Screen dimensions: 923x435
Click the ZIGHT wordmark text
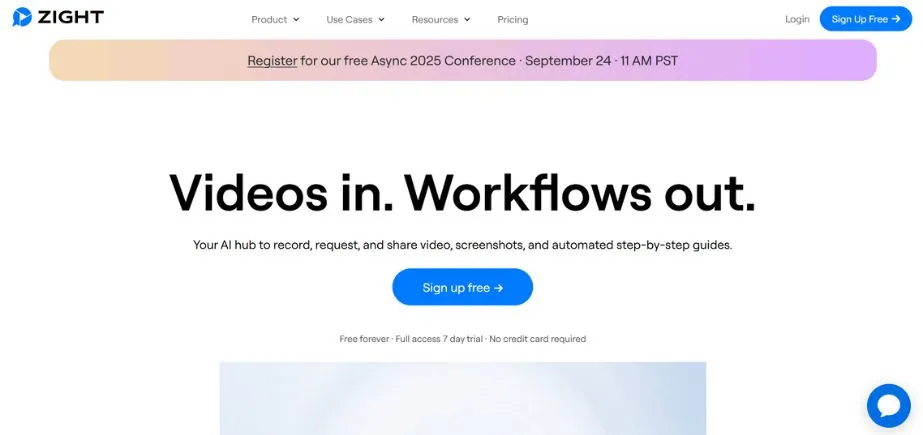coord(69,18)
